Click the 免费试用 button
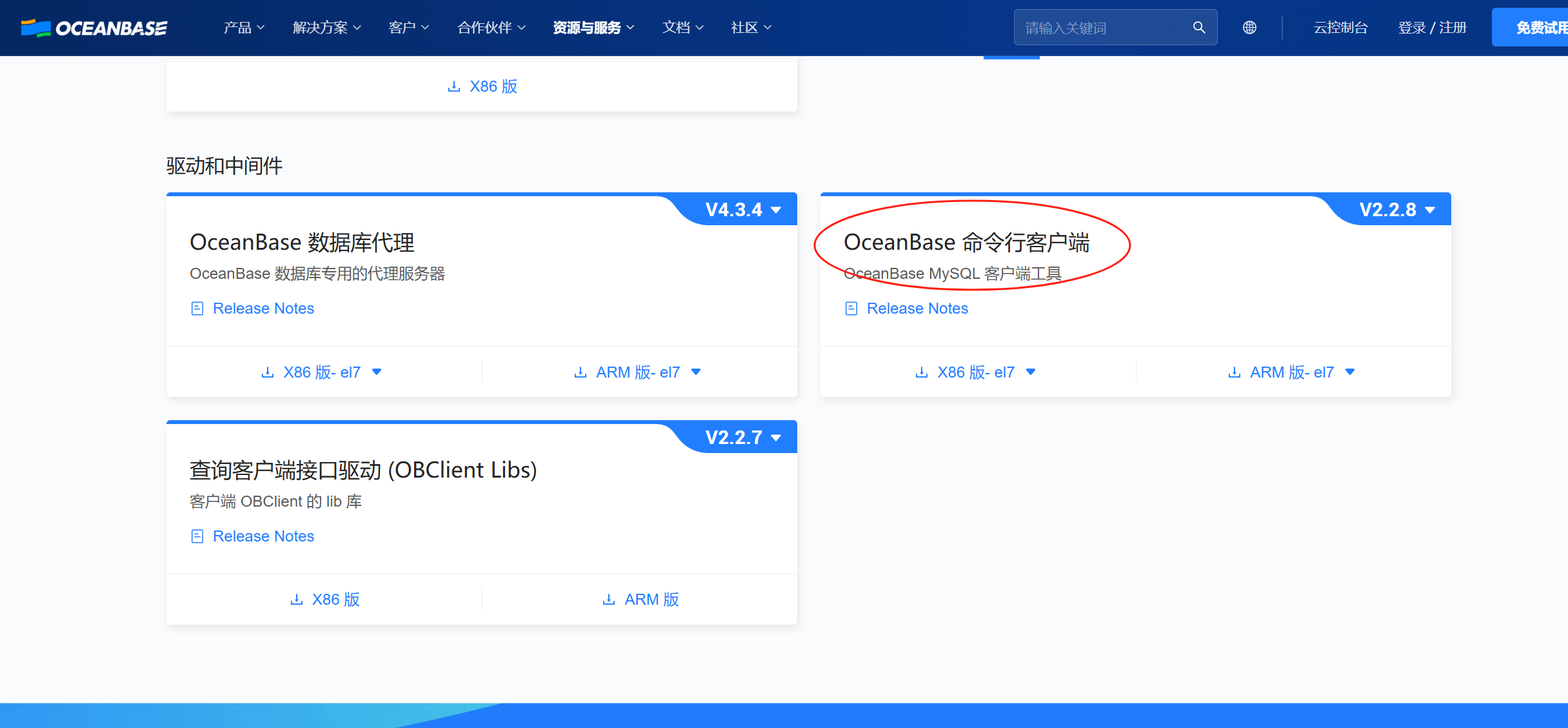 [x=1530, y=28]
